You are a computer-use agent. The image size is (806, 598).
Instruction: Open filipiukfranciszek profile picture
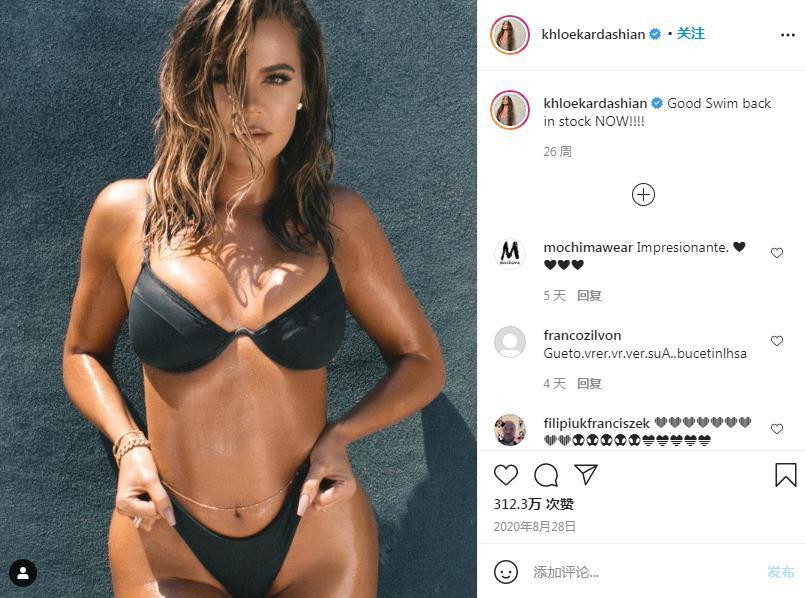coord(510,429)
